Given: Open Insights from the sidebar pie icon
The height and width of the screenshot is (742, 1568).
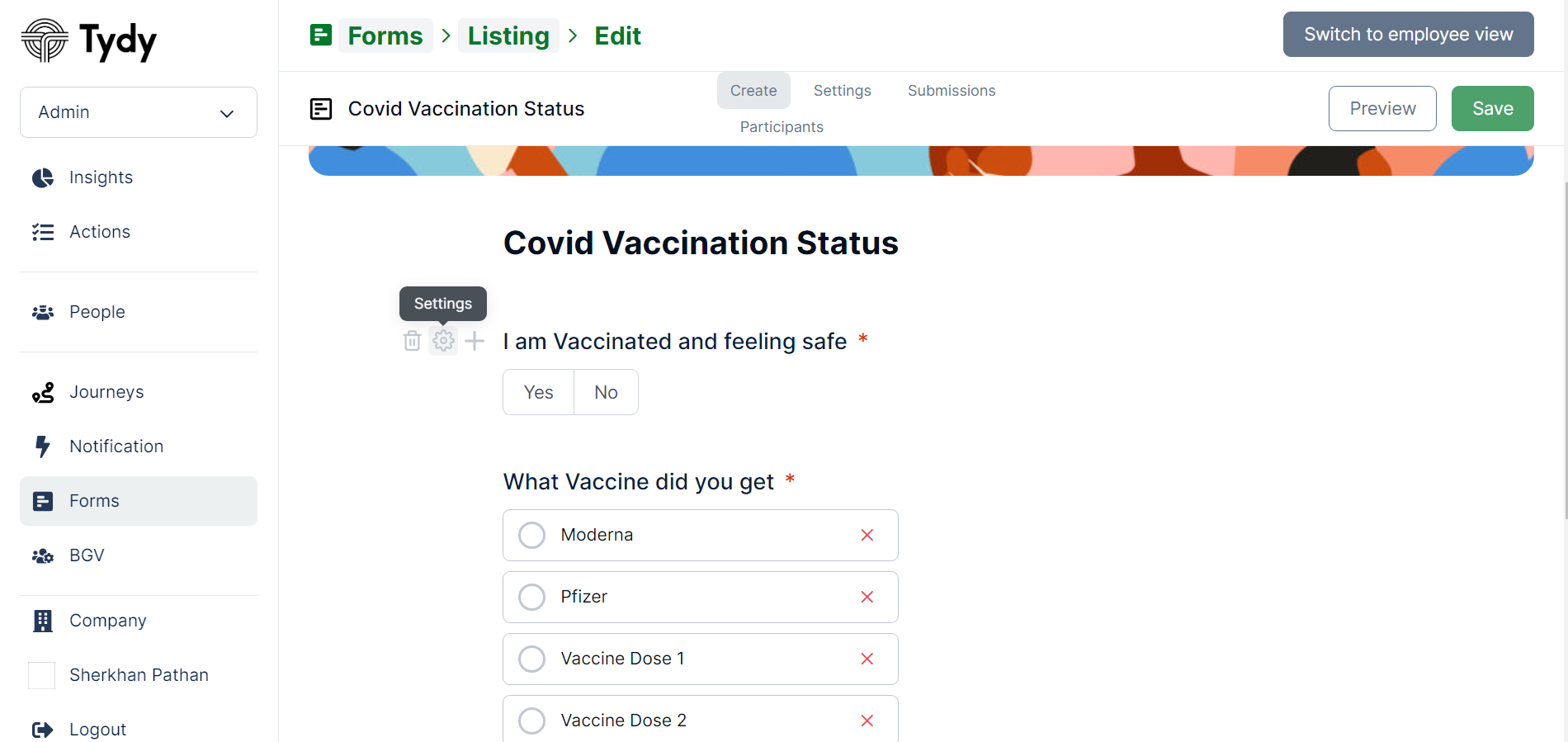Looking at the screenshot, I should (43, 177).
